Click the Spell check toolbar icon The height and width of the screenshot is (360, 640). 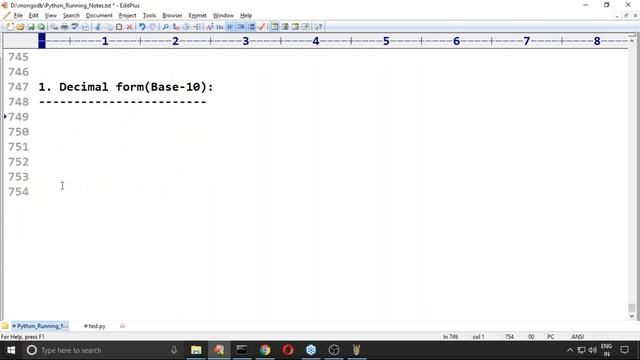[x=75, y=27]
